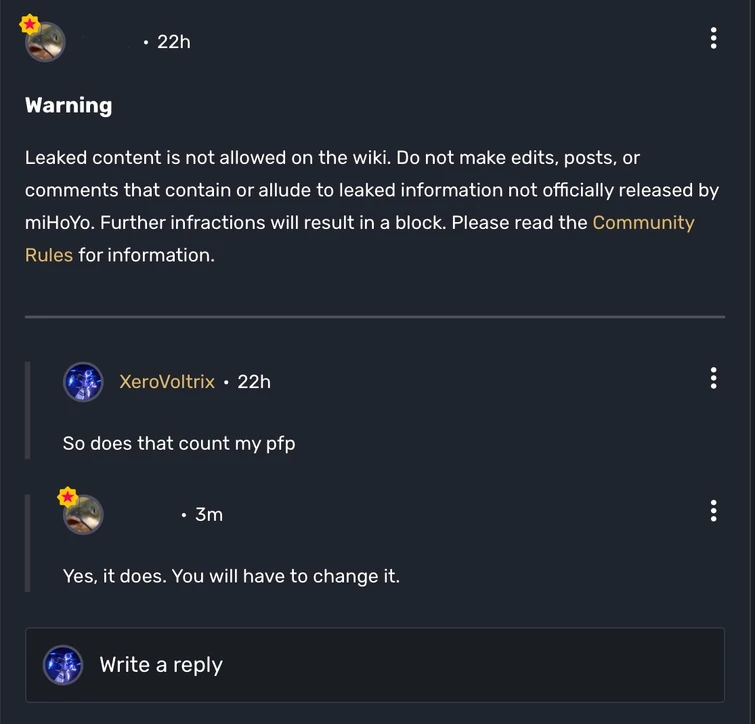
Task: Click the avatar beside the 3m reply
Action: click(84, 514)
